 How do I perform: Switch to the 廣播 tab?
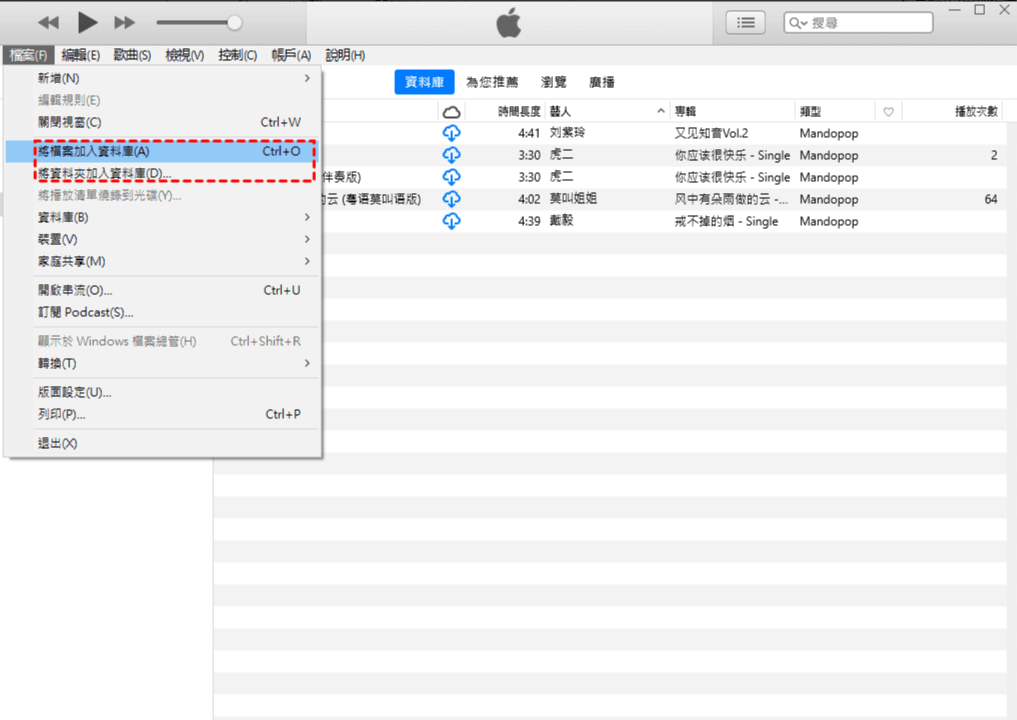pyautogui.click(x=601, y=82)
